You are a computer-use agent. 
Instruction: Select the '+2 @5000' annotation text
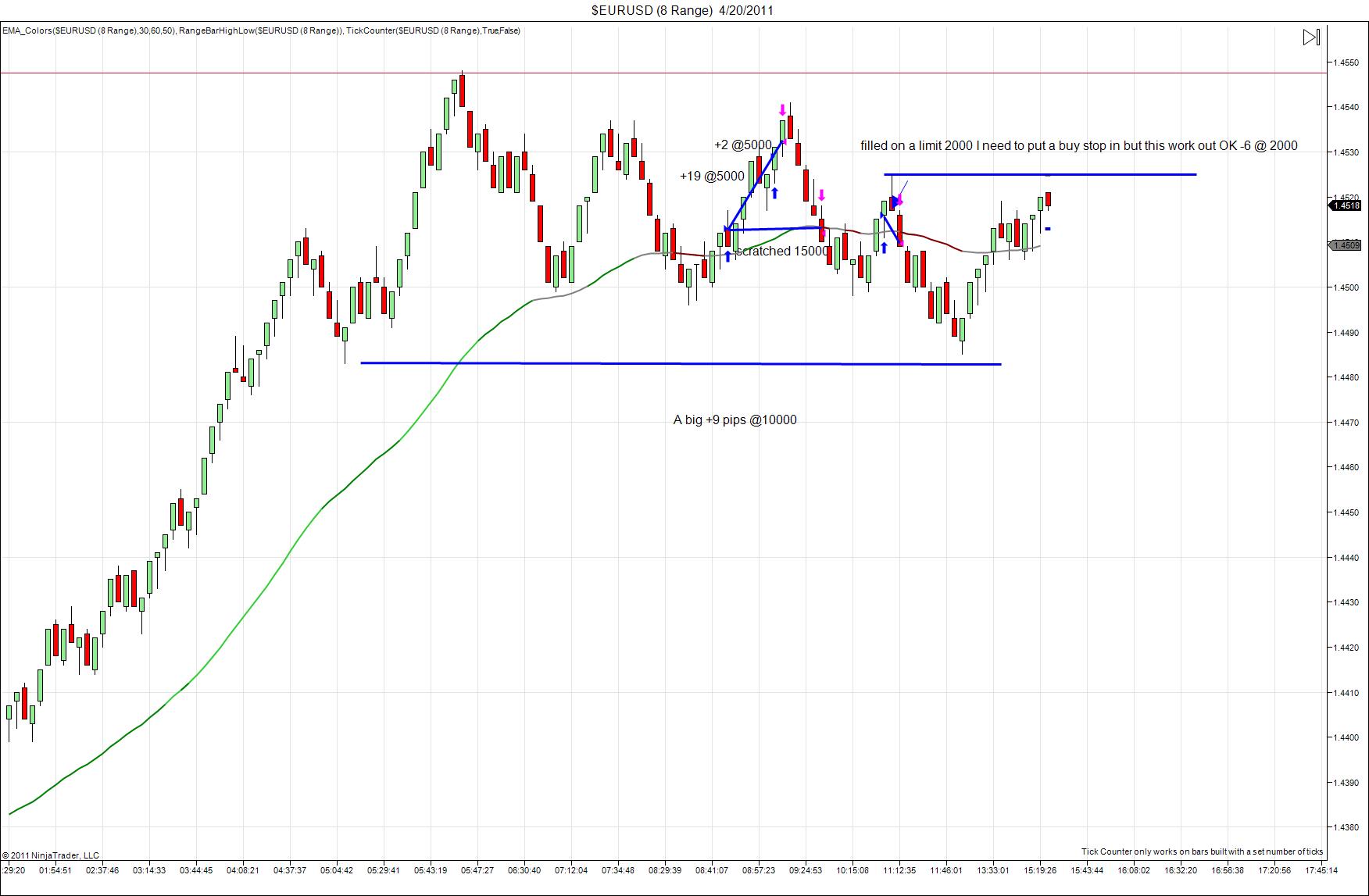[x=742, y=145]
